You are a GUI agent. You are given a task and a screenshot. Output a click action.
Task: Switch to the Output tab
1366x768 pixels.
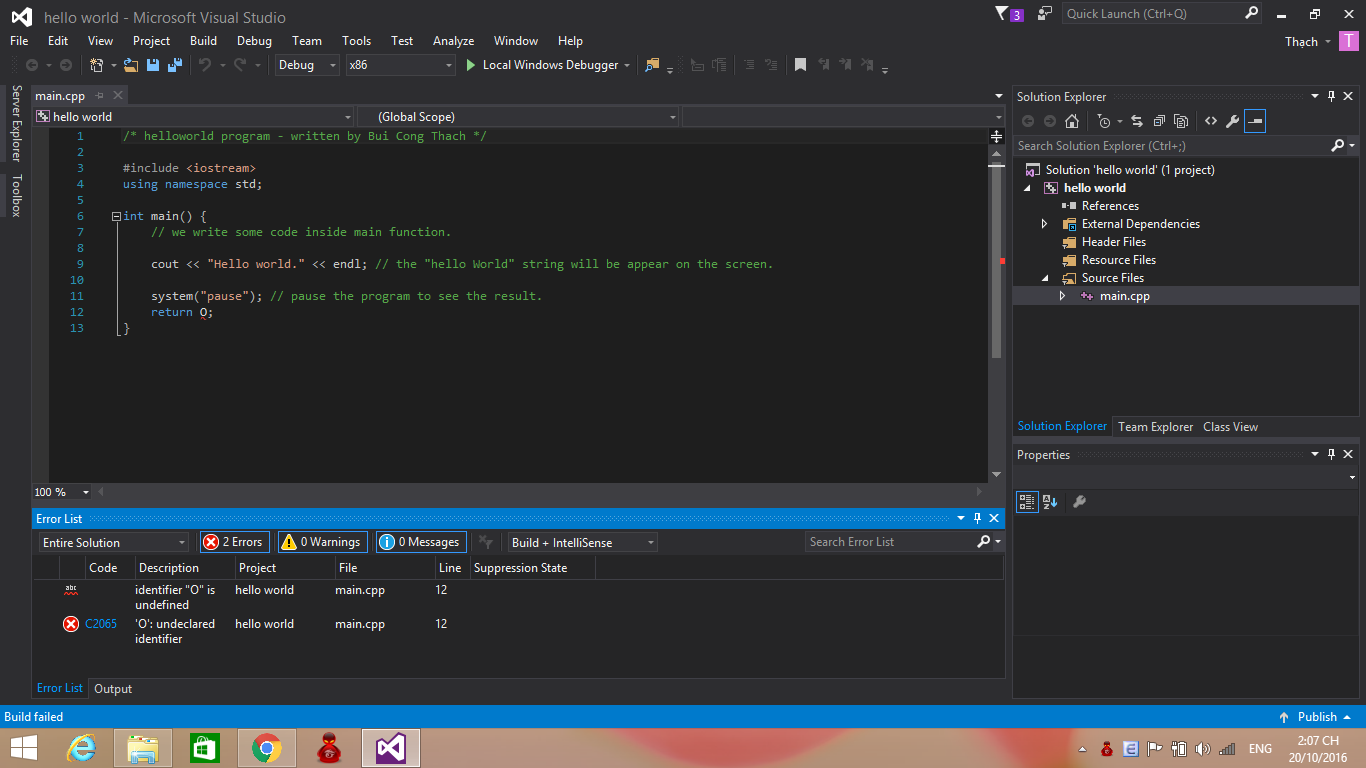[x=113, y=689]
